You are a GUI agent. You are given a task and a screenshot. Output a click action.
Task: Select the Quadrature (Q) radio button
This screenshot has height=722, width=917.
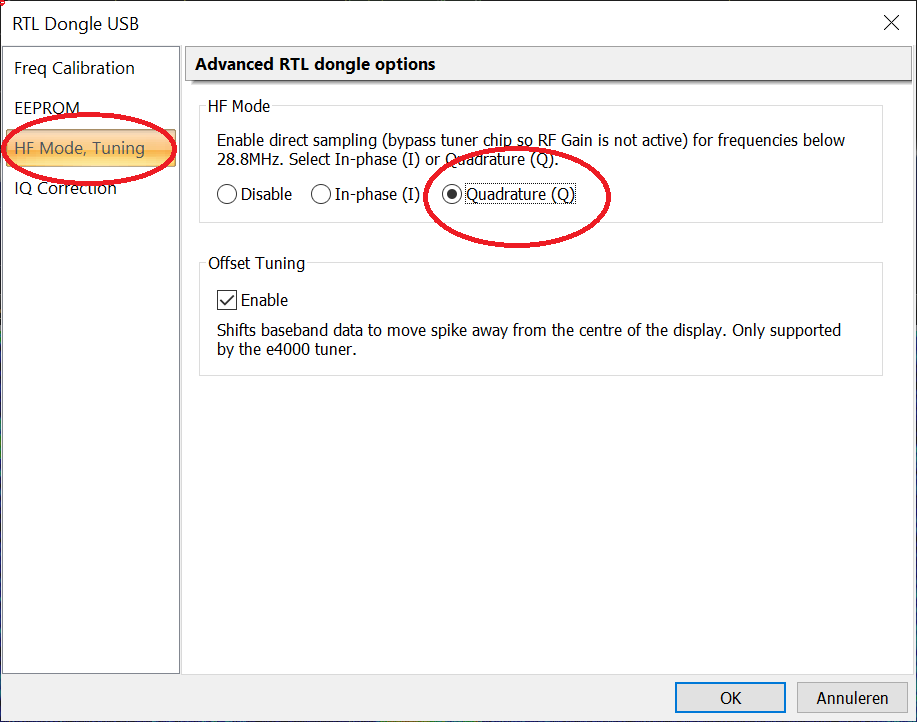(452, 194)
